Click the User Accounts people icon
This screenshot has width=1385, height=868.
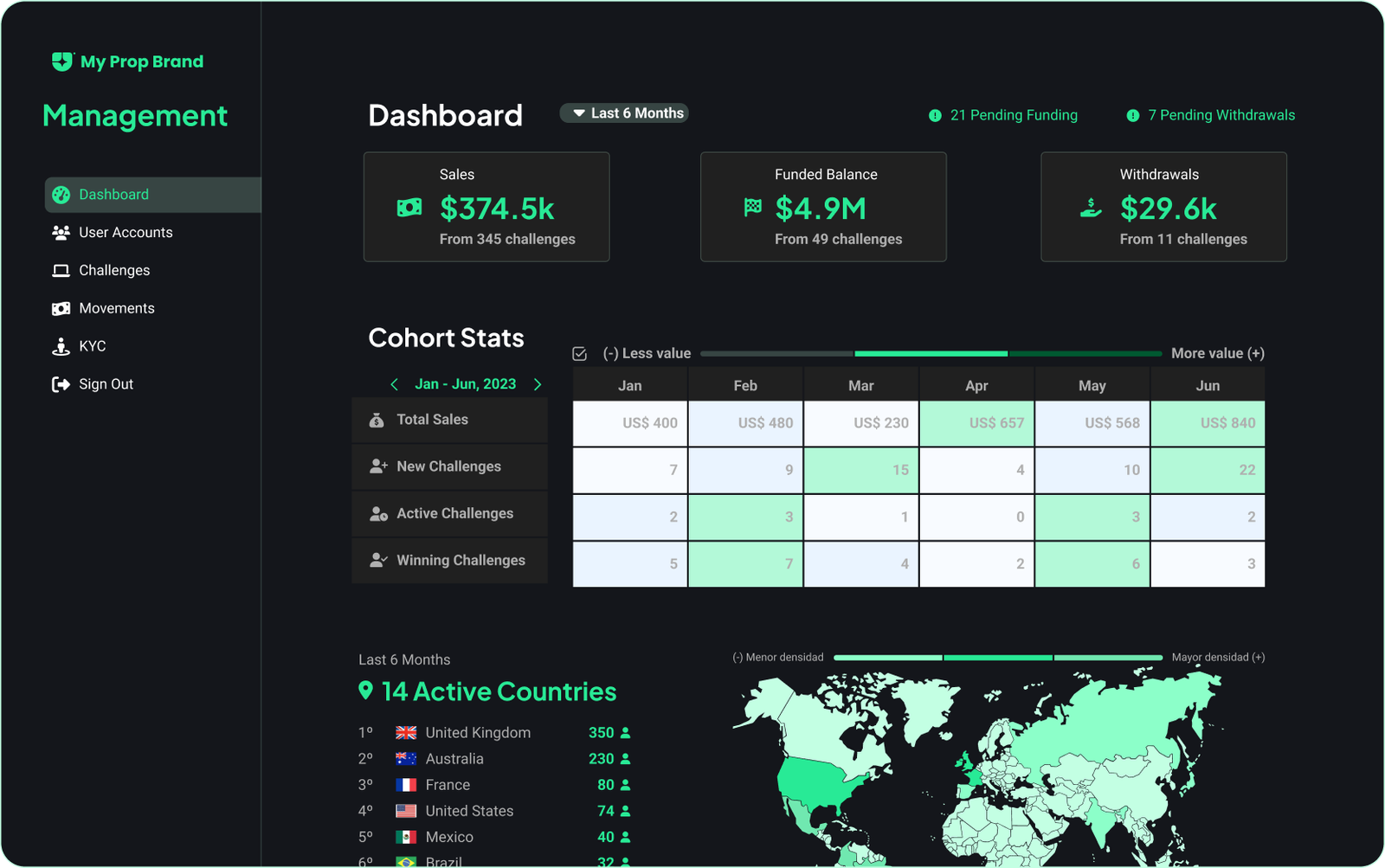[61, 233]
